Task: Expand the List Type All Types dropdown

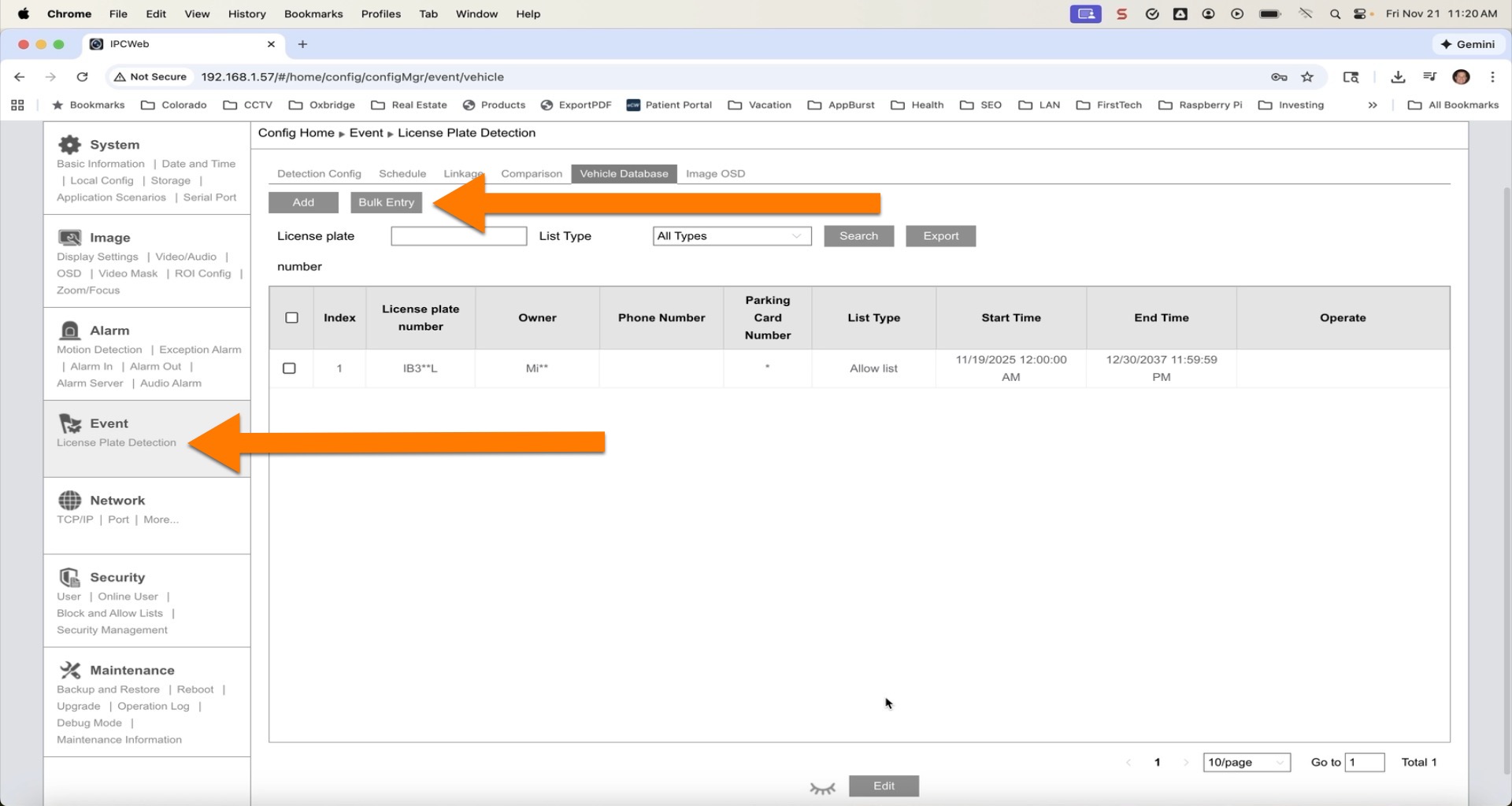Action: click(732, 236)
